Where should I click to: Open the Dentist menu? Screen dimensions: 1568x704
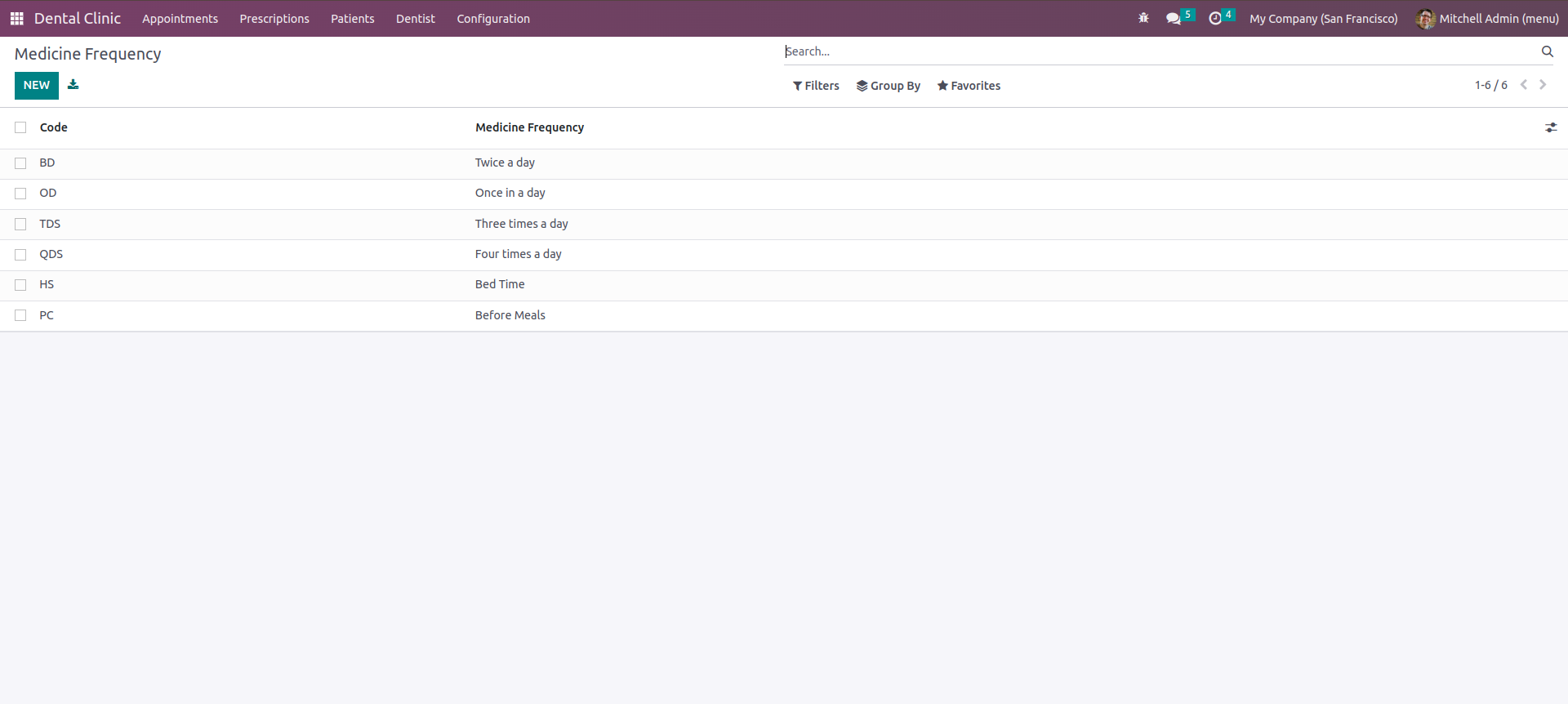(x=416, y=19)
